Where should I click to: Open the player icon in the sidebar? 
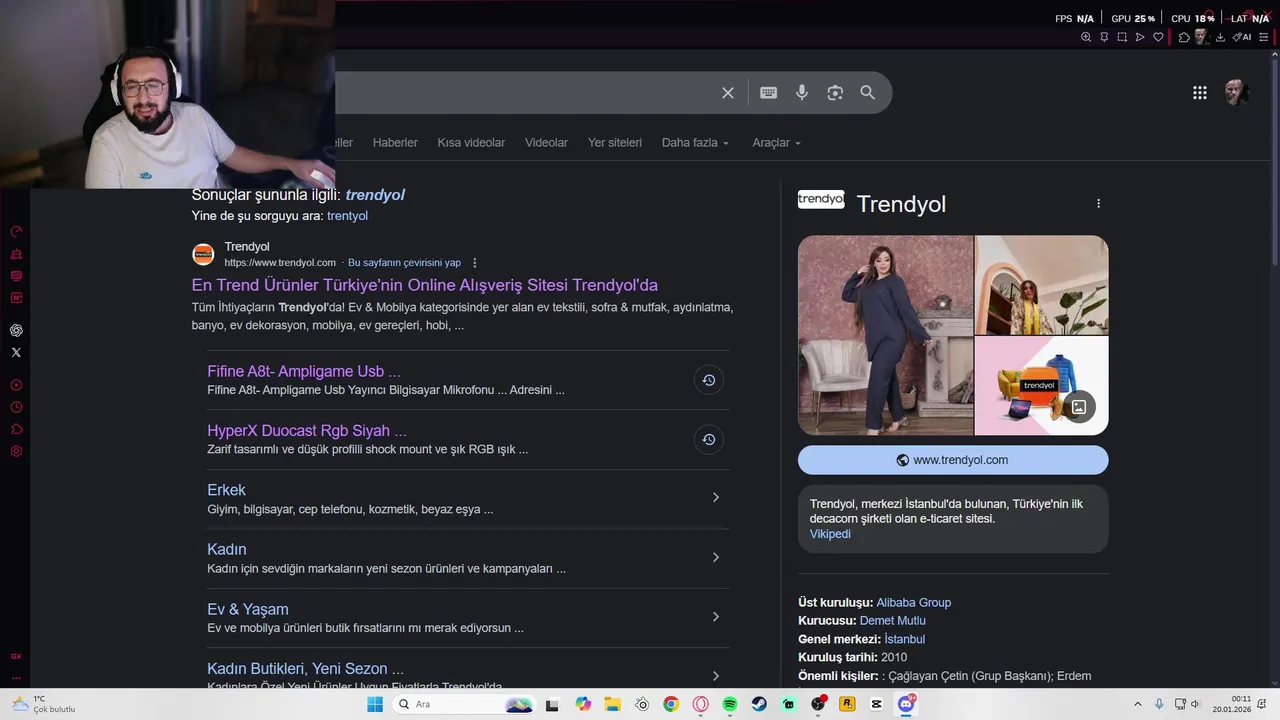click(x=16, y=385)
